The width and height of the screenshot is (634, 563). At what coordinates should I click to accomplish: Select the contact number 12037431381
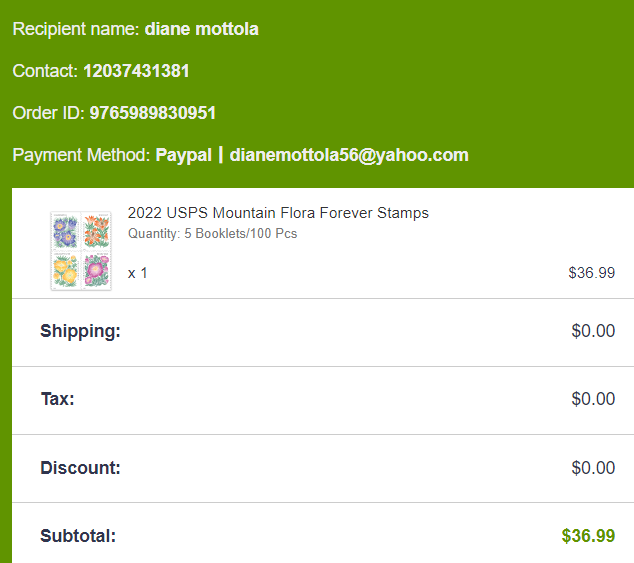pyautogui.click(x=136, y=71)
